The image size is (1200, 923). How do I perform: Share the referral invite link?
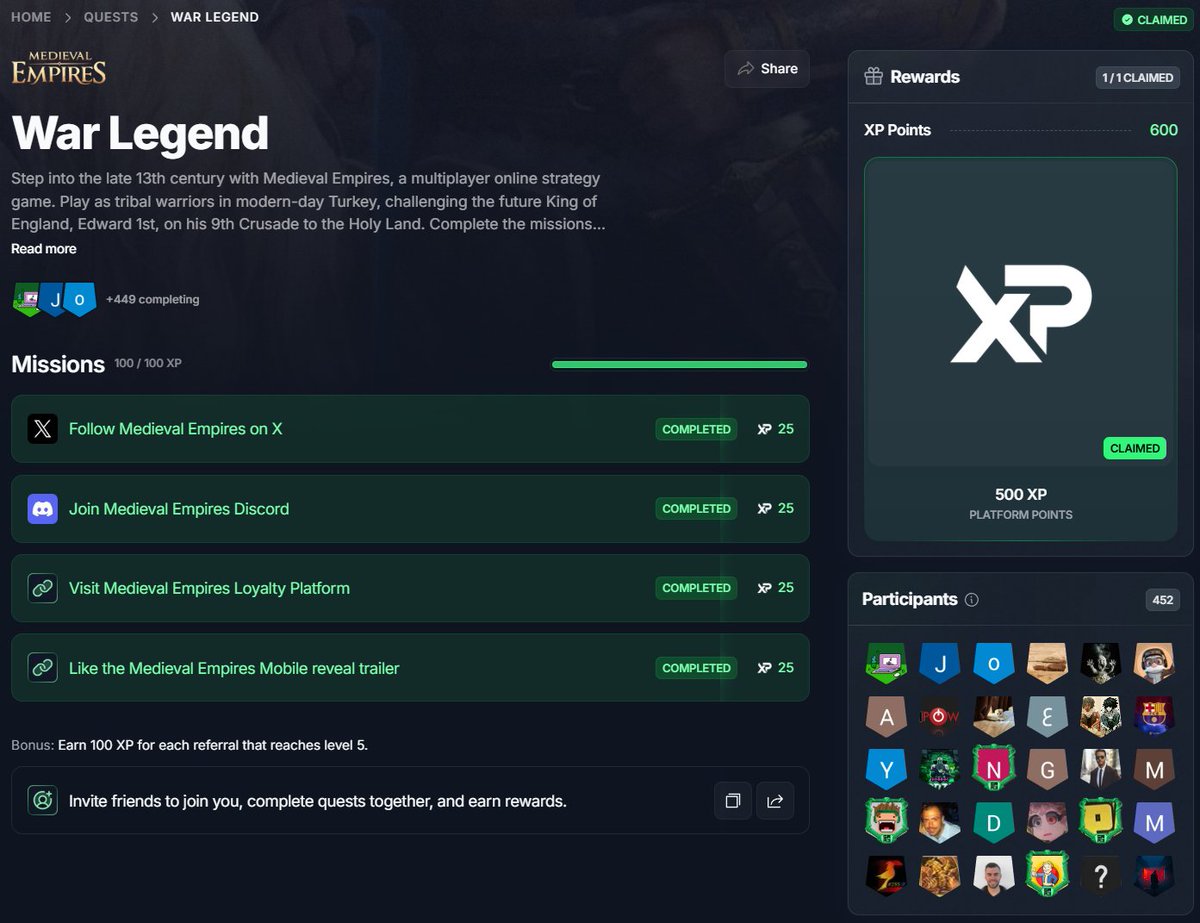(x=775, y=801)
